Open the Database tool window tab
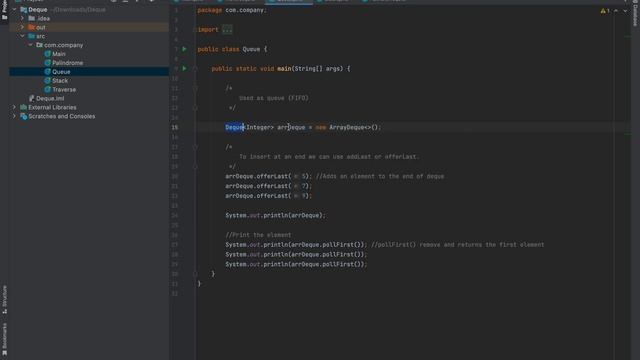 click(635, 13)
